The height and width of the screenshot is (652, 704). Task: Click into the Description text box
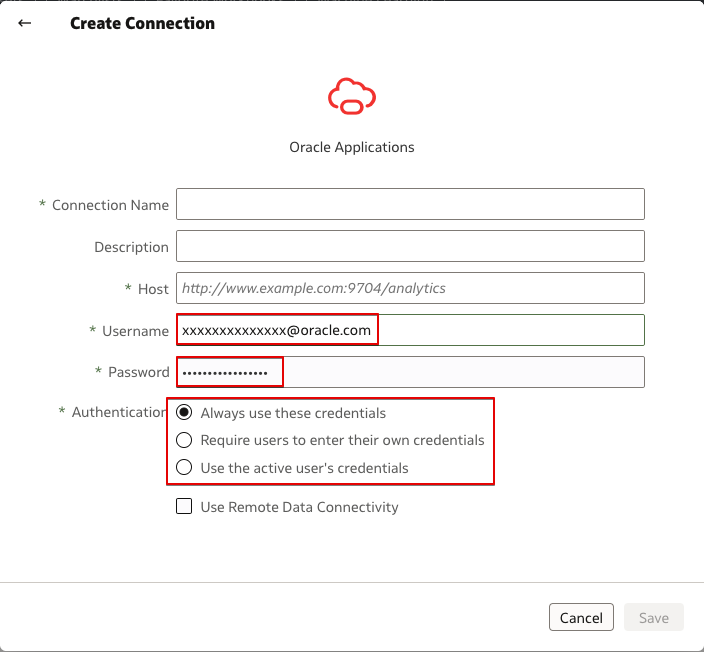point(410,247)
